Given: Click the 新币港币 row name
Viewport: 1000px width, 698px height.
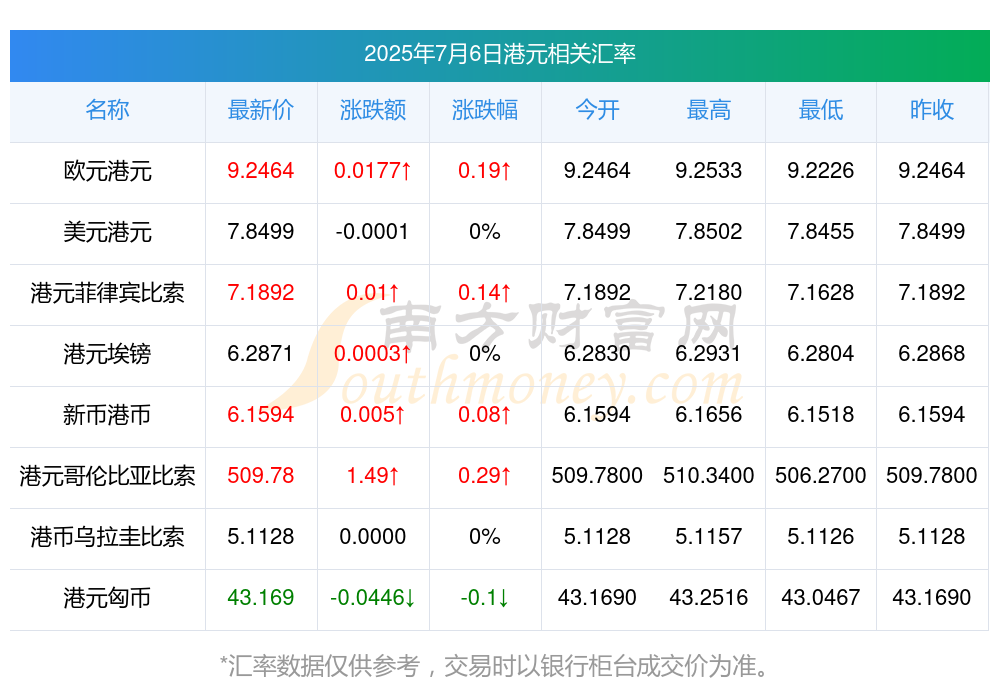Looking at the screenshot, I should pos(107,415).
